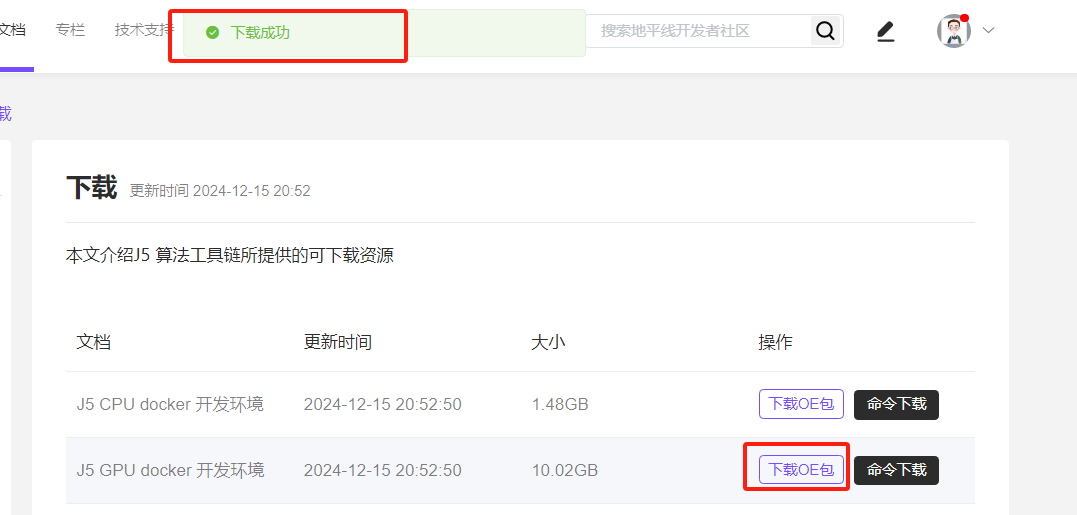This screenshot has width=1077, height=515.
Task: Click 下载OE包 for J5 GPU docker
Action: click(801, 470)
